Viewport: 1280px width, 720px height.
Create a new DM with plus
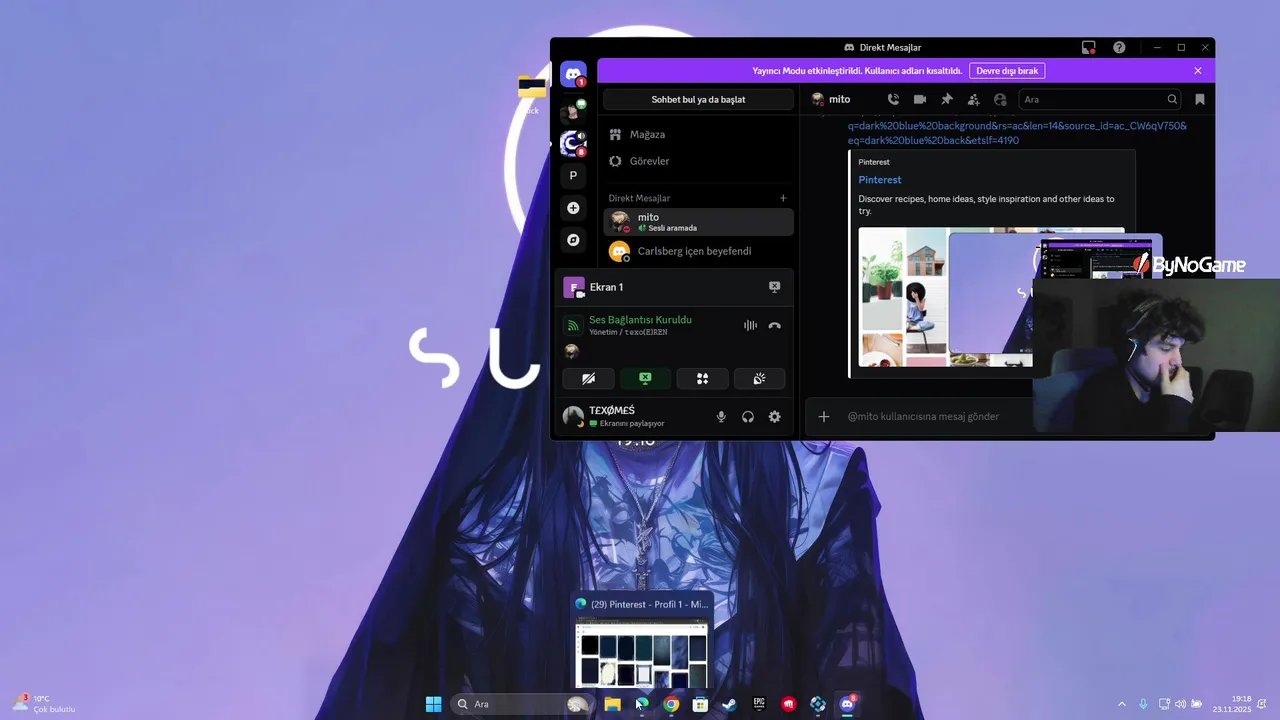pyautogui.click(x=783, y=198)
